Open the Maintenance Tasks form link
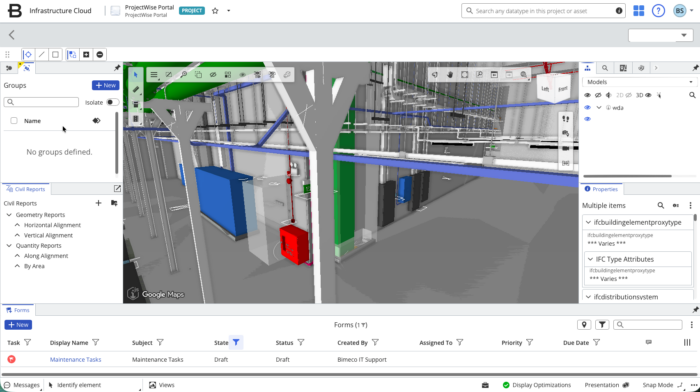 pos(75,359)
